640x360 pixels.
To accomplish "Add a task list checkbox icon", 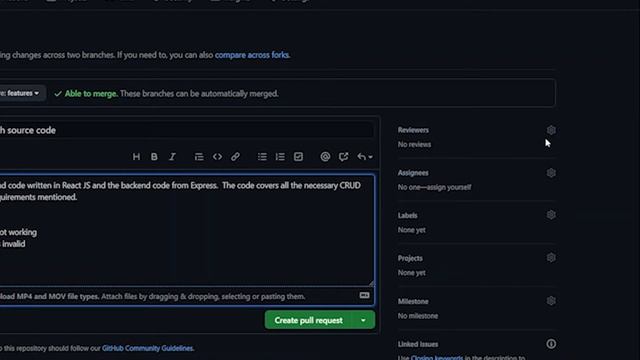I will (x=298, y=157).
